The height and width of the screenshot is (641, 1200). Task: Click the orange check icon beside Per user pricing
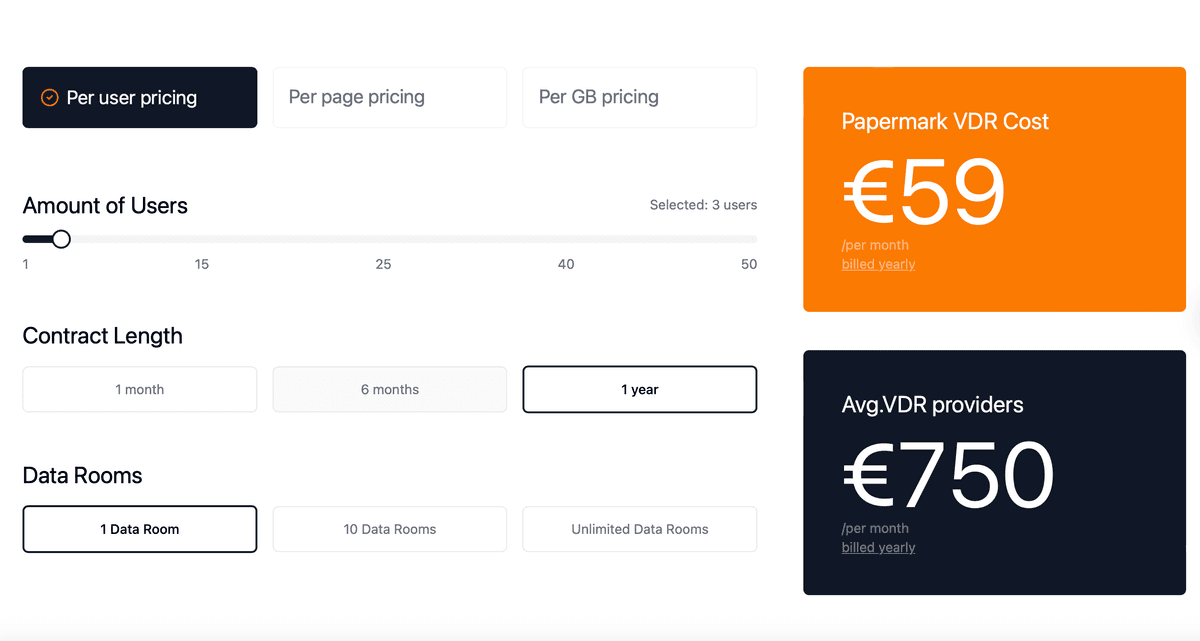point(48,97)
